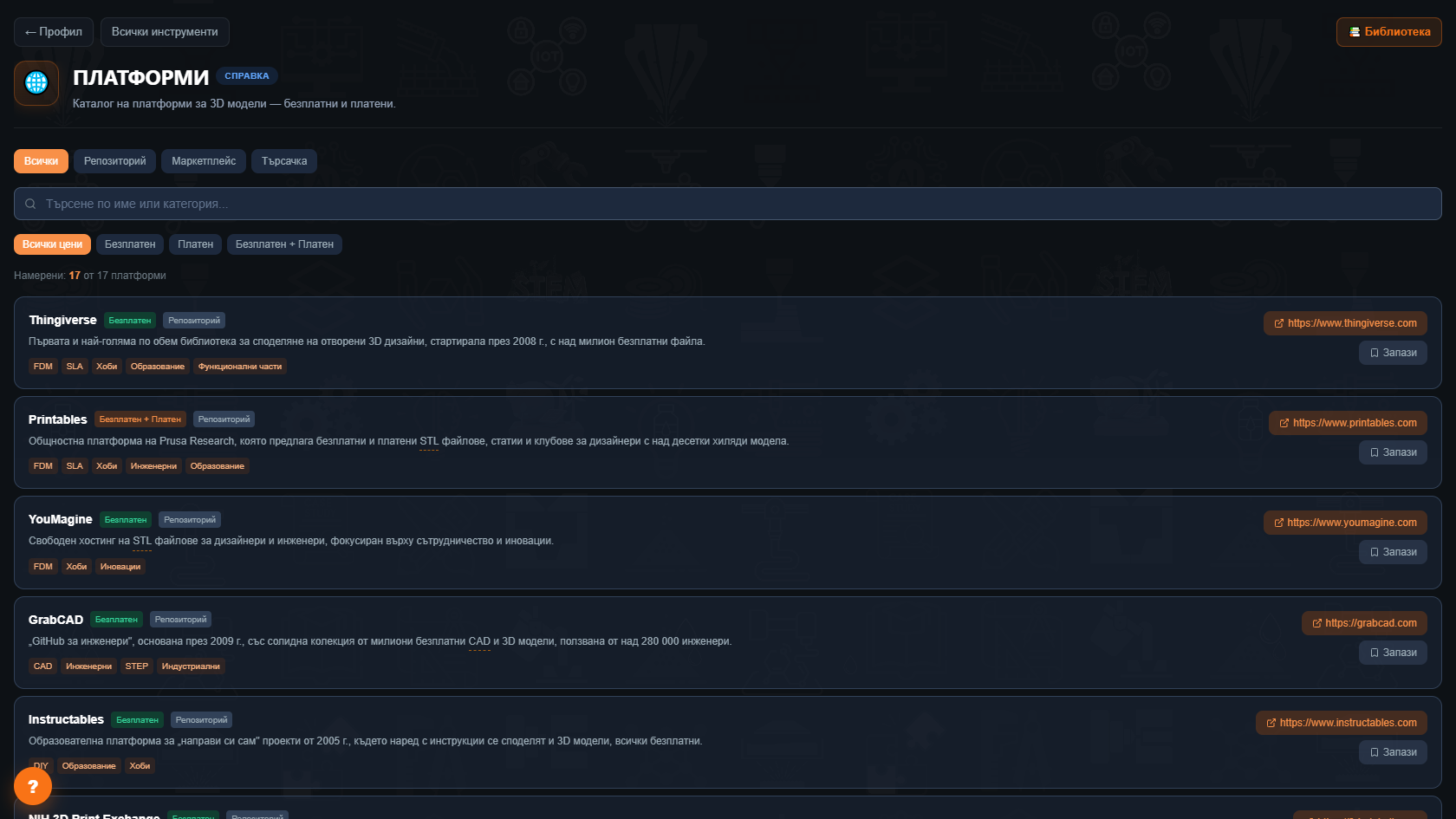This screenshot has height=819, width=1456.
Task: Open Всички инструменти
Action: pyautogui.click(x=165, y=32)
